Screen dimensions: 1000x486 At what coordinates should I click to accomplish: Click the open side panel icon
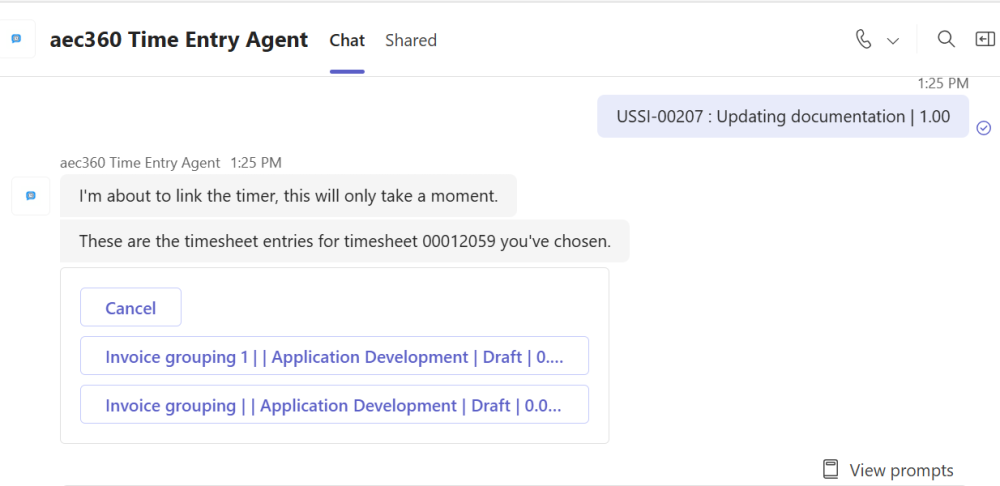click(x=985, y=39)
